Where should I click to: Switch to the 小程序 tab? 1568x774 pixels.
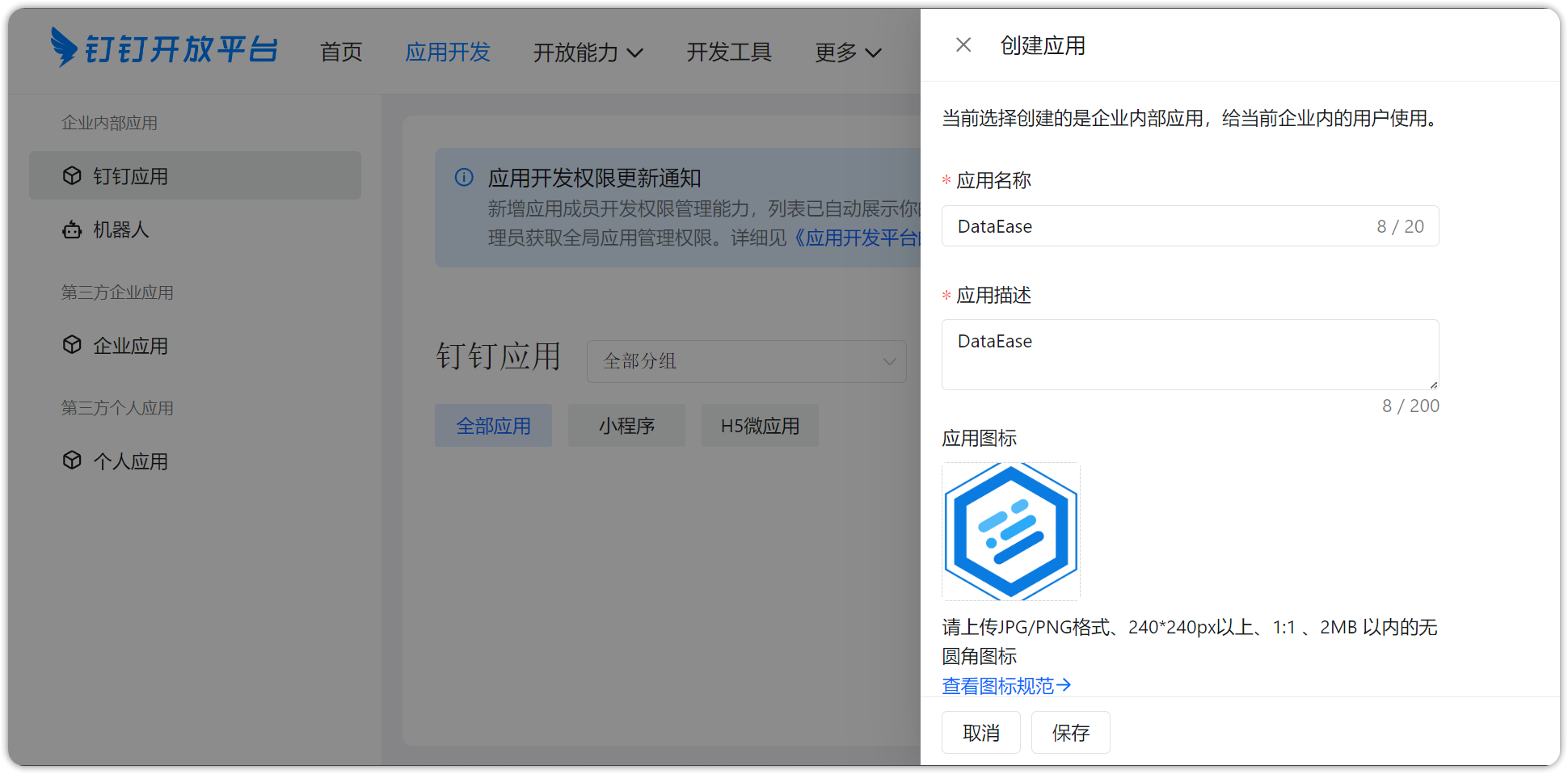pyautogui.click(x=626, y=426)
